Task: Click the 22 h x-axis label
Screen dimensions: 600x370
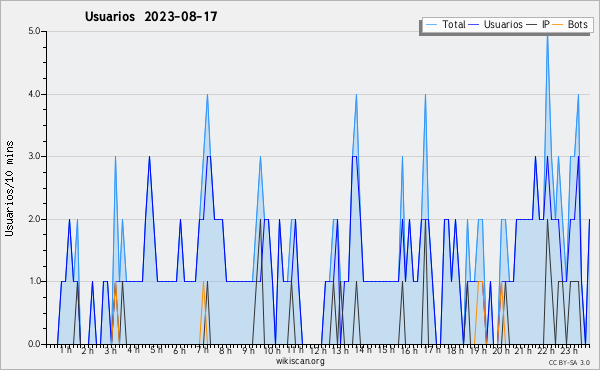Action: pyautogui.click(x=546, y=351)
